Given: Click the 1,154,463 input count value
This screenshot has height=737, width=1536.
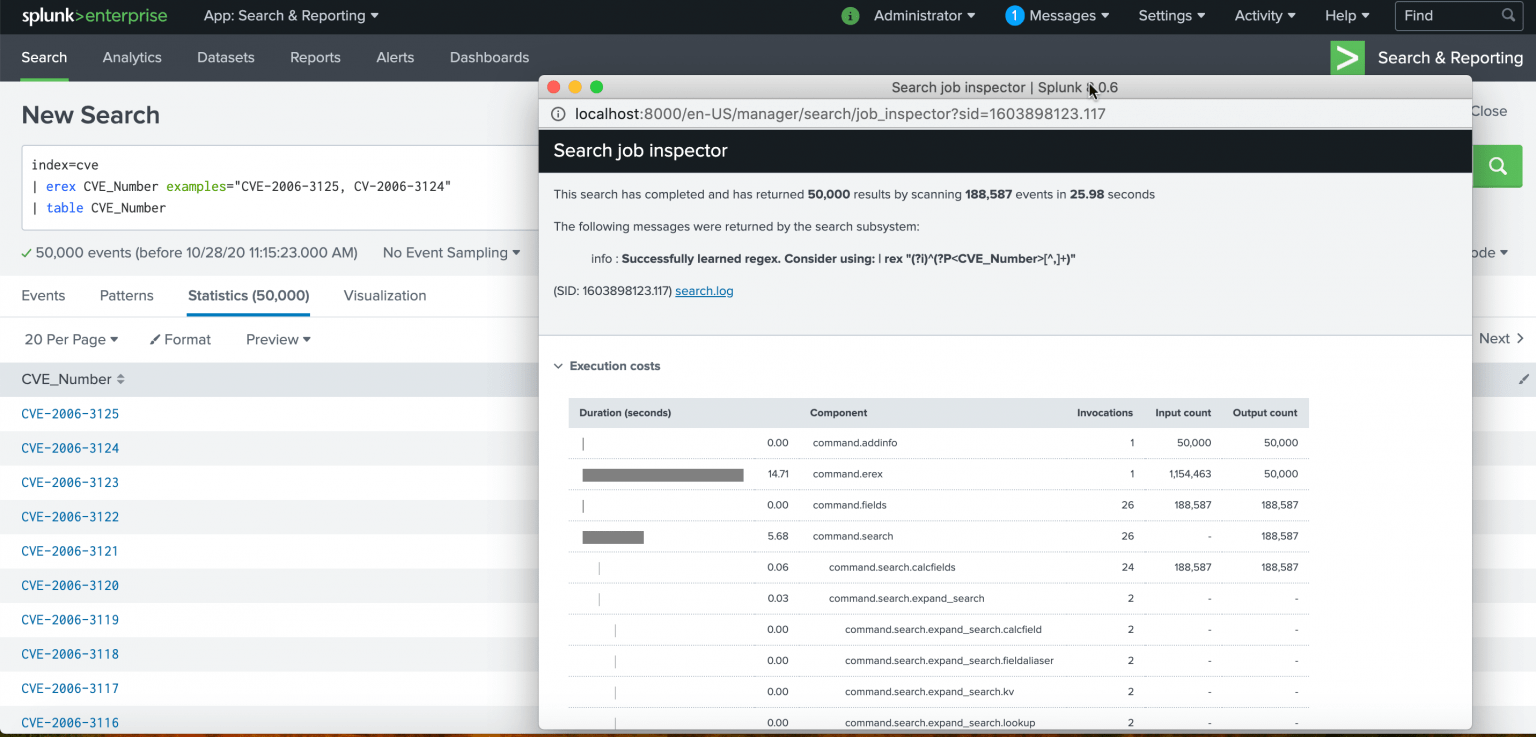Looking at the screenshot, I should click(1189, 474).
